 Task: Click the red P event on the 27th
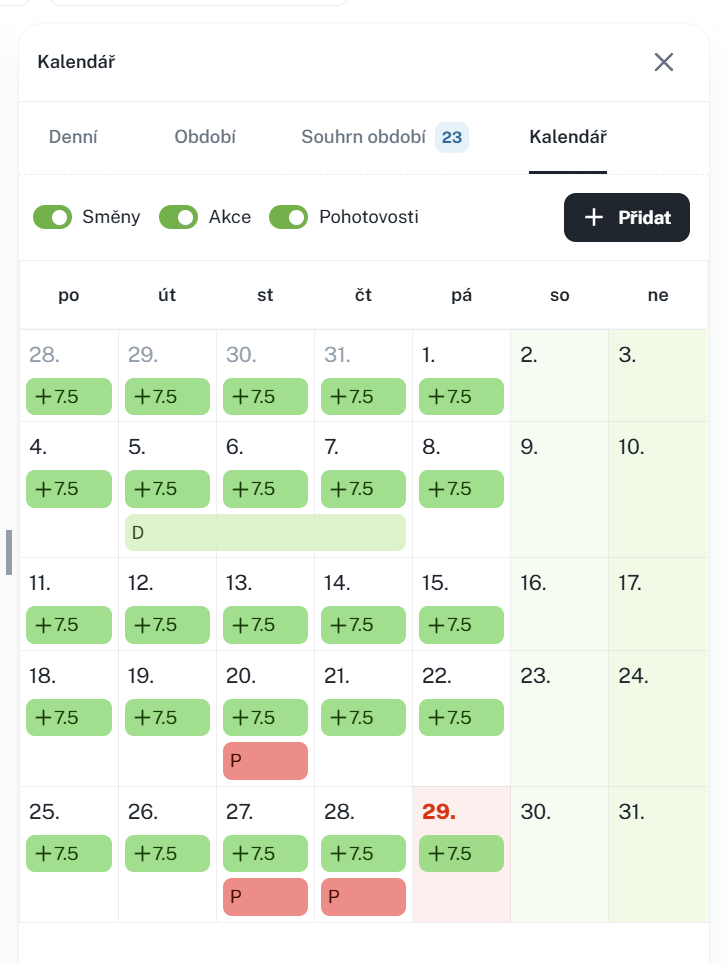tap(265, 897)
